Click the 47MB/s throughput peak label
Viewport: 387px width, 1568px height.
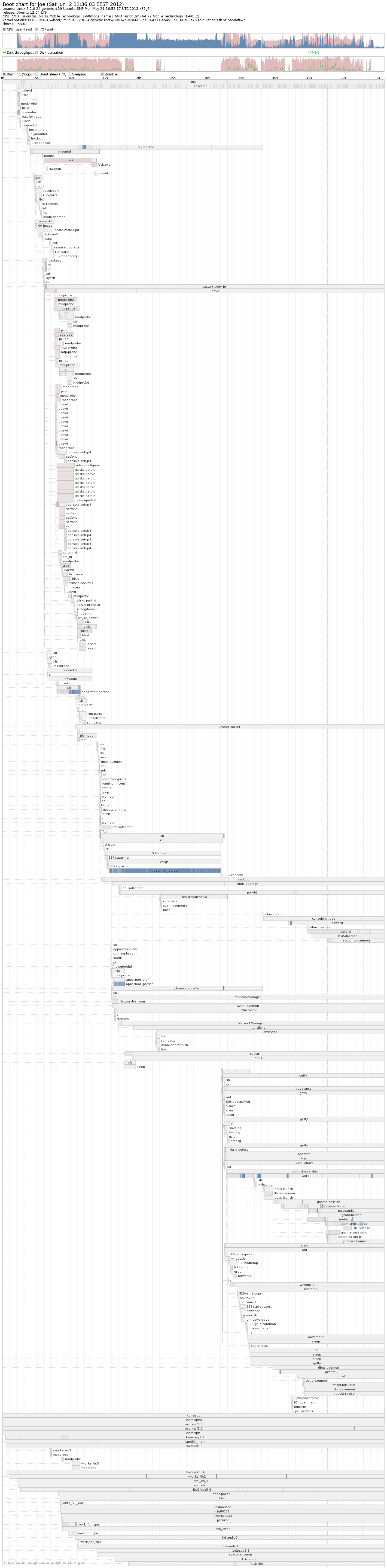tap(313, 52)
